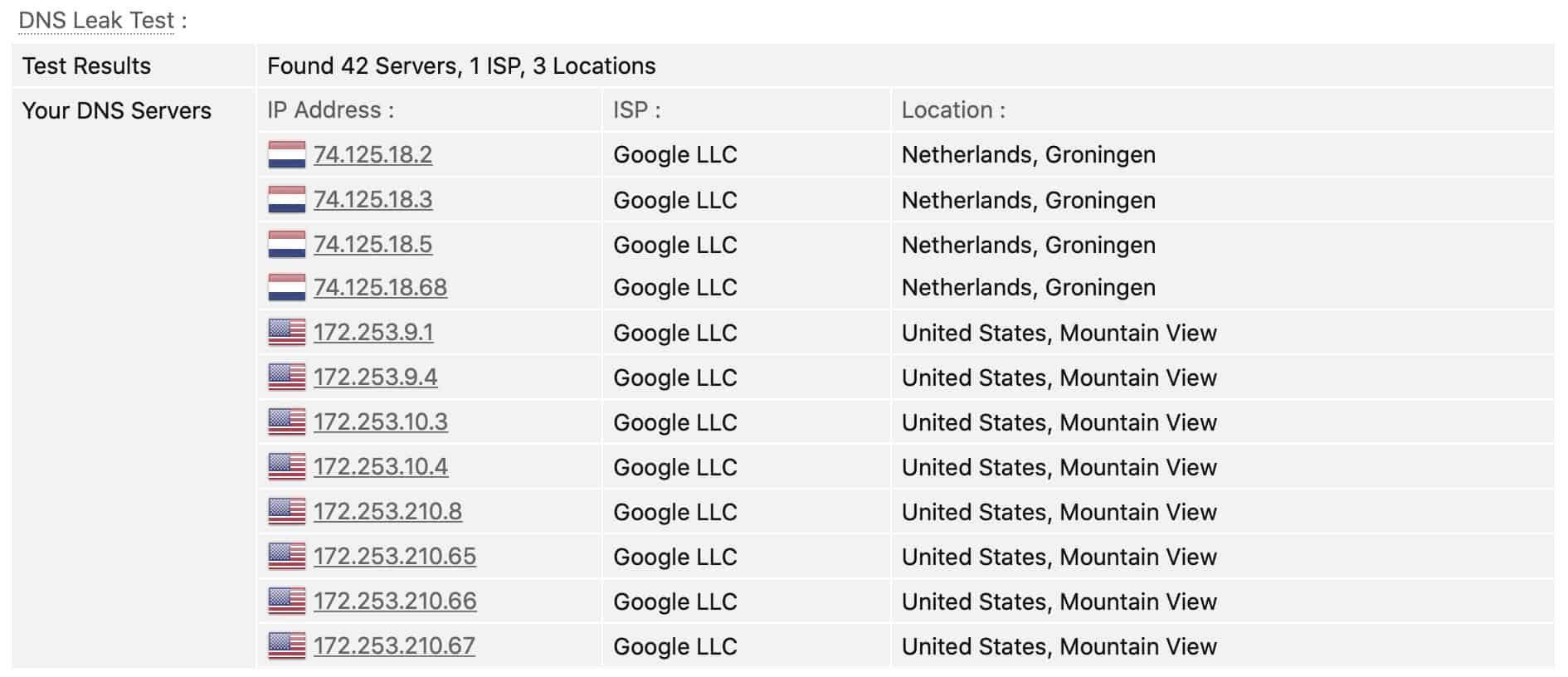The image size is (1568, 677).
Task: Click the Netherlands flag beside 74.125.18.3
Action: (x=287, y=200)
